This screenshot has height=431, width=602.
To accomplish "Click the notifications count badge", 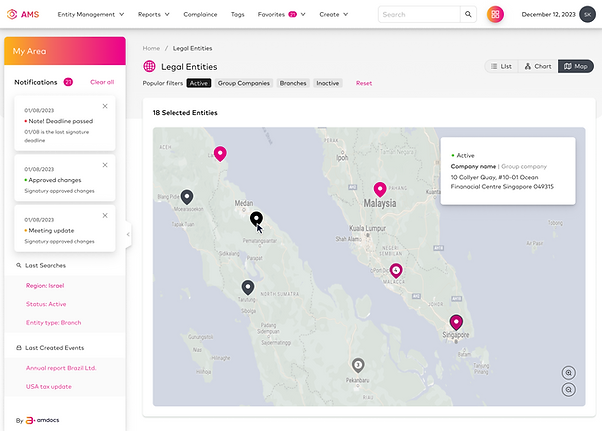I will 68,82.
